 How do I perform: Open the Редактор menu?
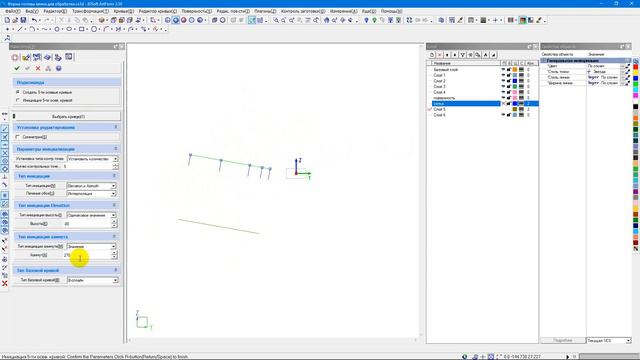tap(55, 11)
